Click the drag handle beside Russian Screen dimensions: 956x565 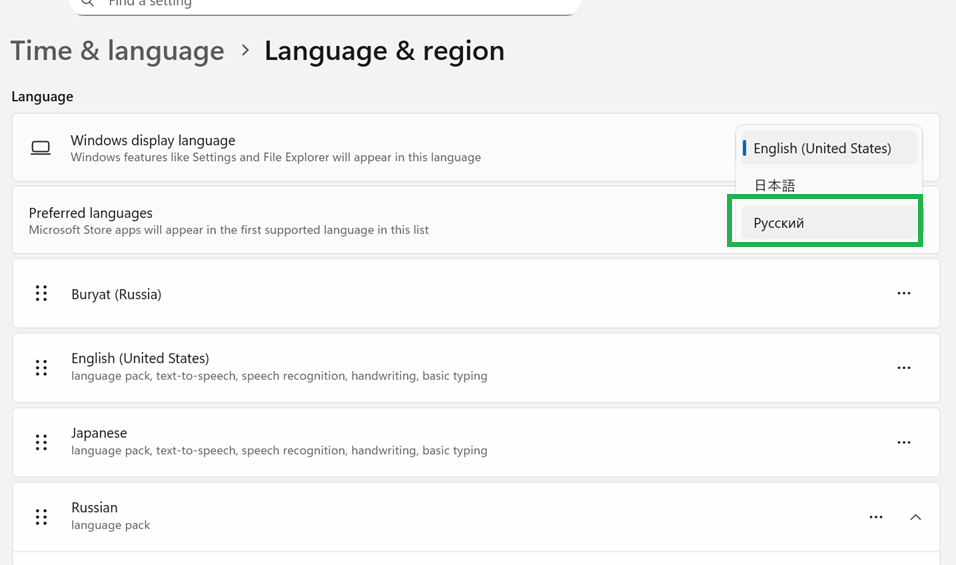[x=41, y=517]
